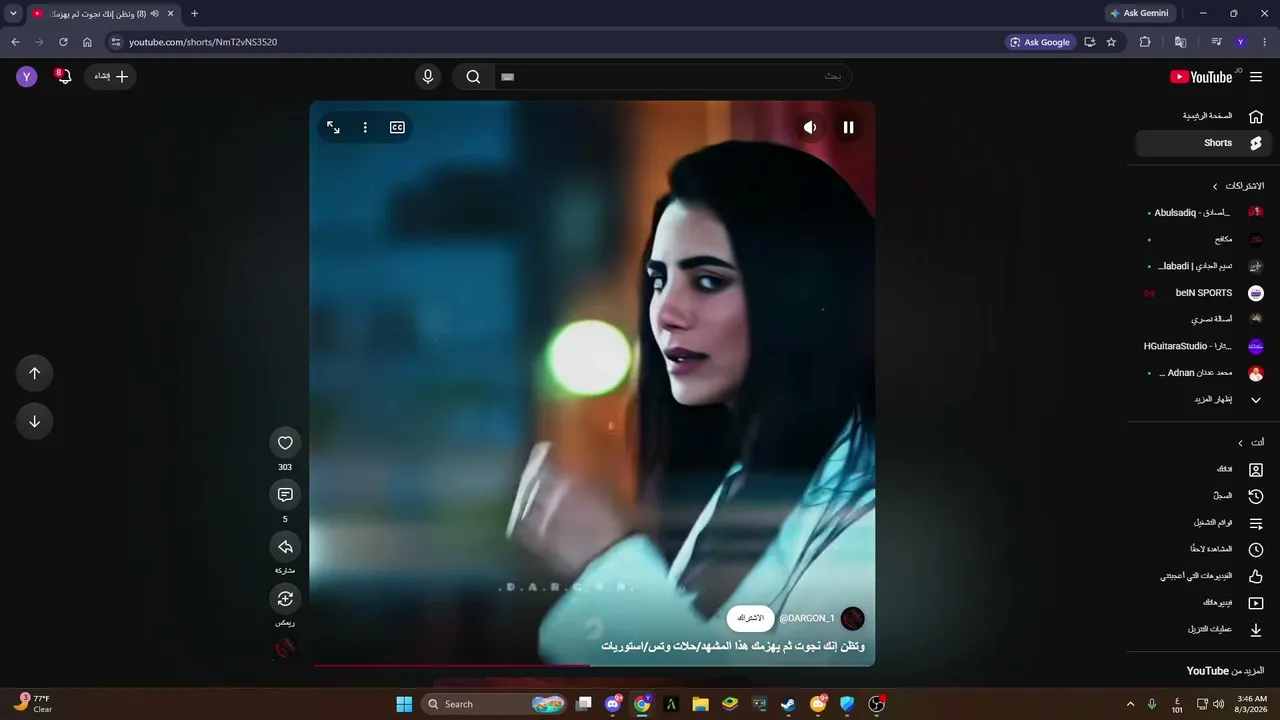The width and height of the screenshot is (1280, 720).
Task: Open the Extensions puzzle icon
Action: pos(1145,42)
